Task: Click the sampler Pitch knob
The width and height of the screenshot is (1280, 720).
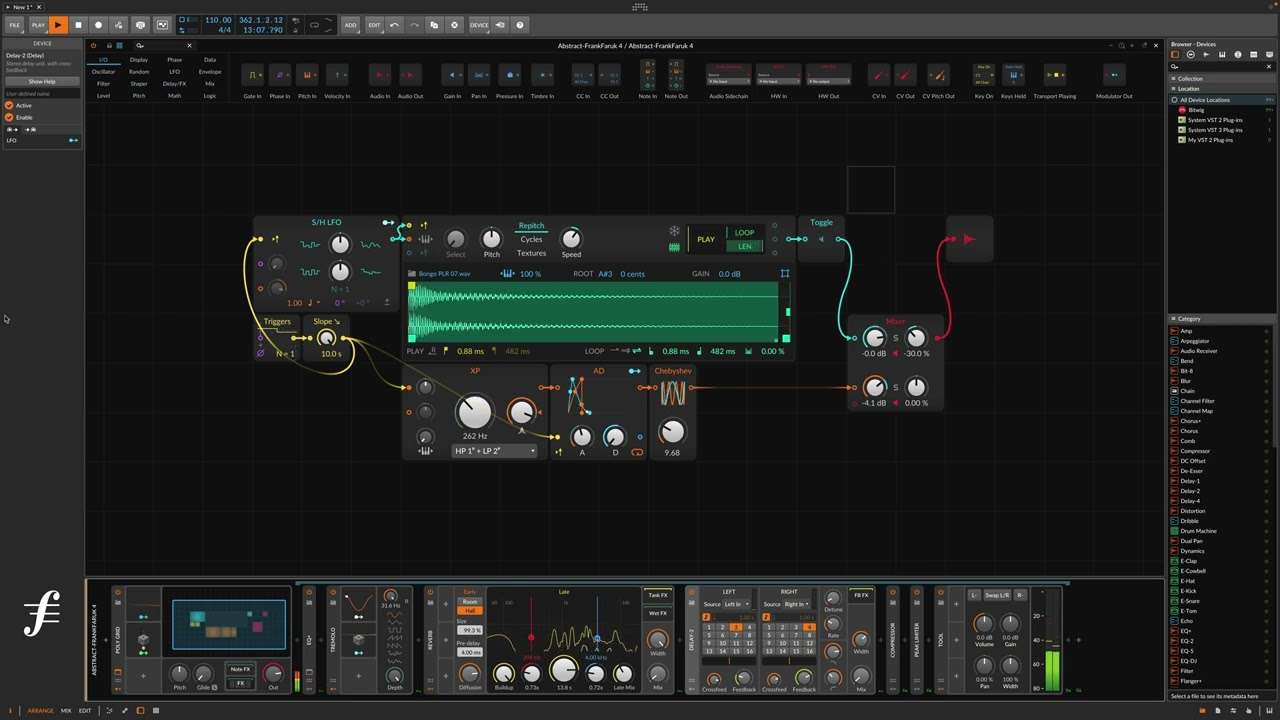Action: pyautogui.click(x=491, y=238)
